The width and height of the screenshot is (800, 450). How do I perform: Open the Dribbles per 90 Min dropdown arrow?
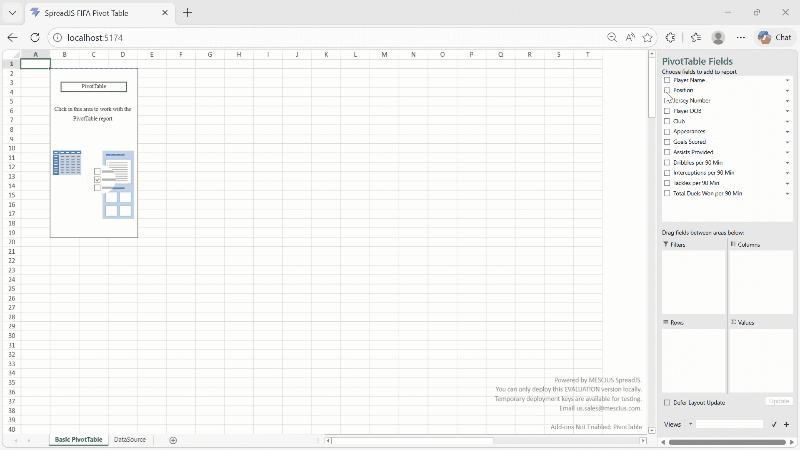coord(787,163)
